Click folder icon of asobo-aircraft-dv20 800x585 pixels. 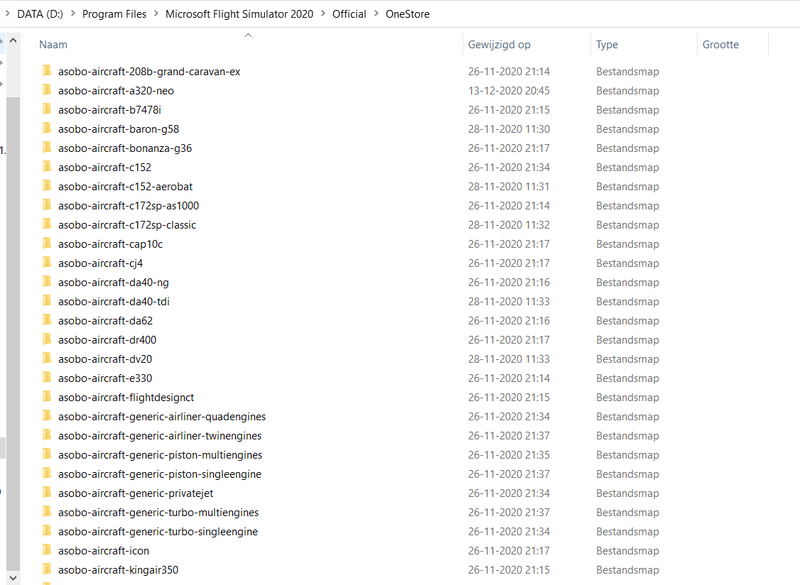click(47, 359)
